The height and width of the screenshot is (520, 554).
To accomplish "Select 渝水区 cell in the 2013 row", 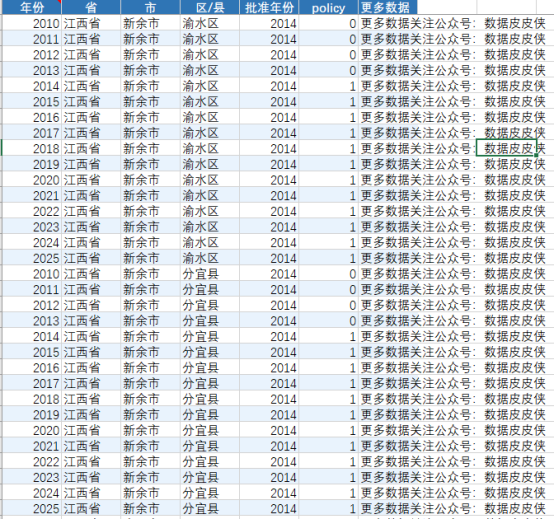I will (210, 70).
